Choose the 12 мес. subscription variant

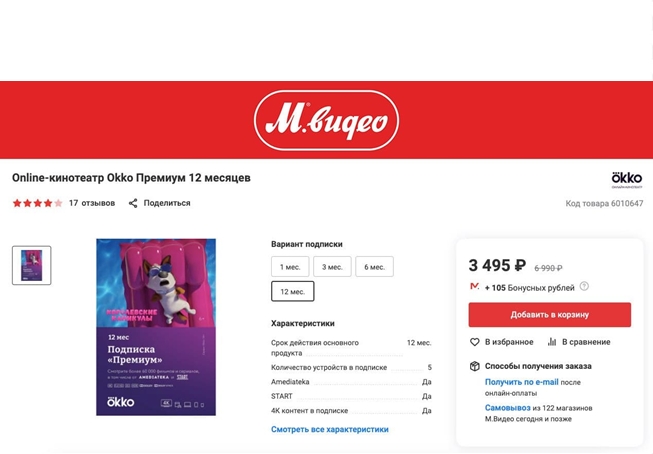[x=293, y=291]
